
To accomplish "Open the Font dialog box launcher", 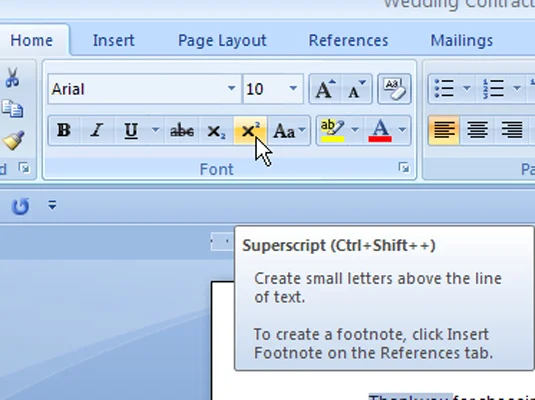I will pyautogui.click(x=405, y=168).
